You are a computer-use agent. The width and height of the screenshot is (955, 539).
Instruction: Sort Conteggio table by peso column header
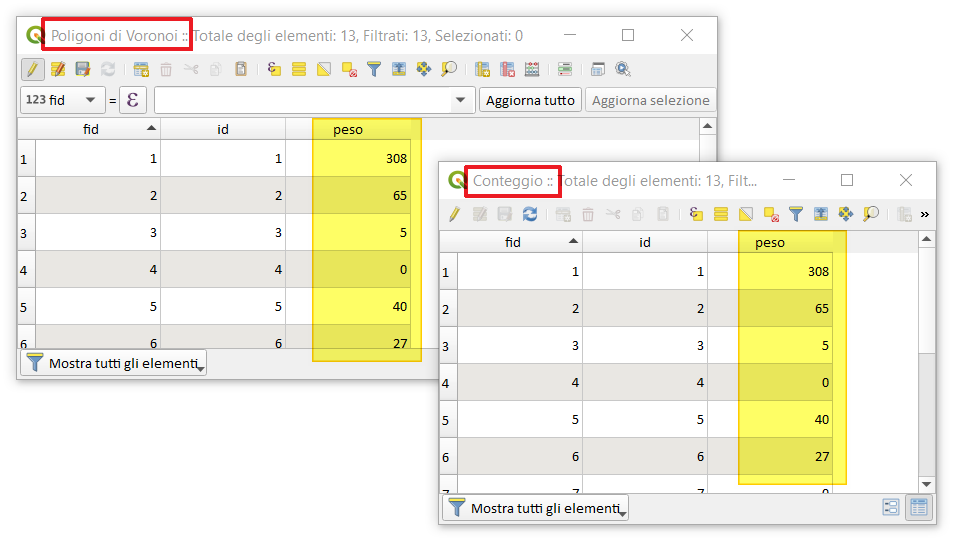pyautogui.click(x=770, y=242)
